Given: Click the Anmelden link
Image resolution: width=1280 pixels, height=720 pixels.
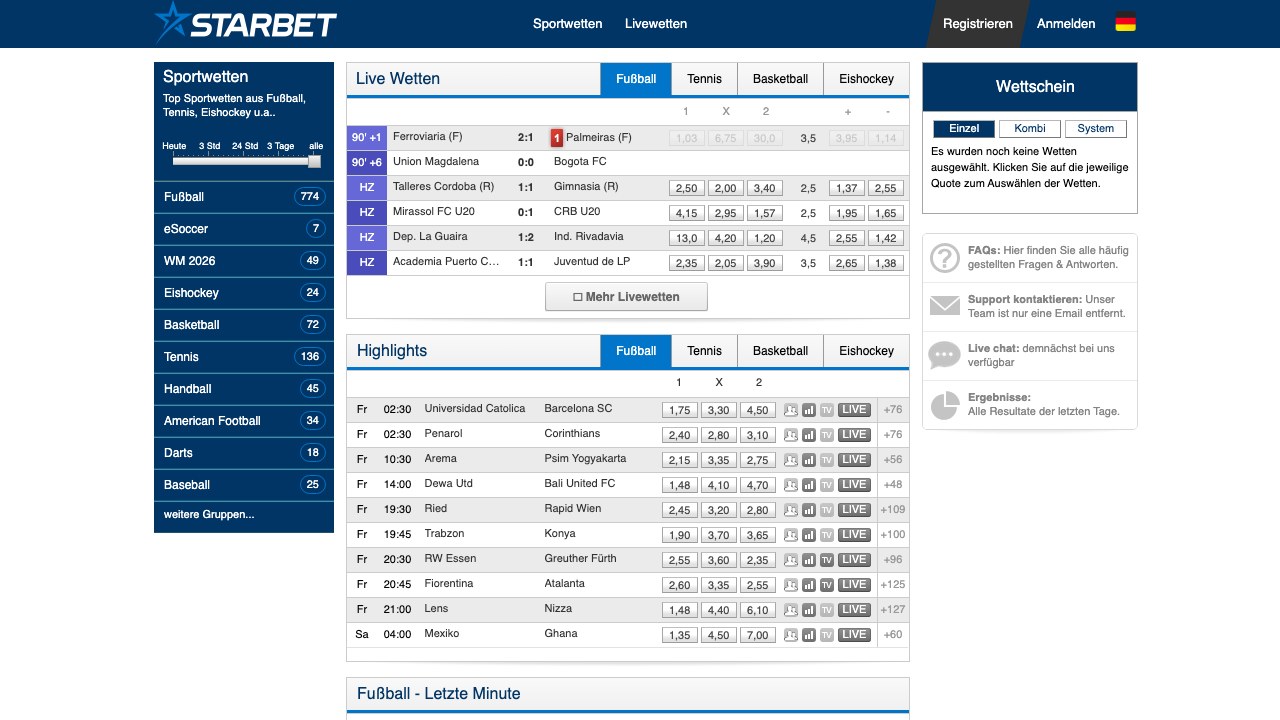Looking at the screenshot, I should tap(1066, 24).
